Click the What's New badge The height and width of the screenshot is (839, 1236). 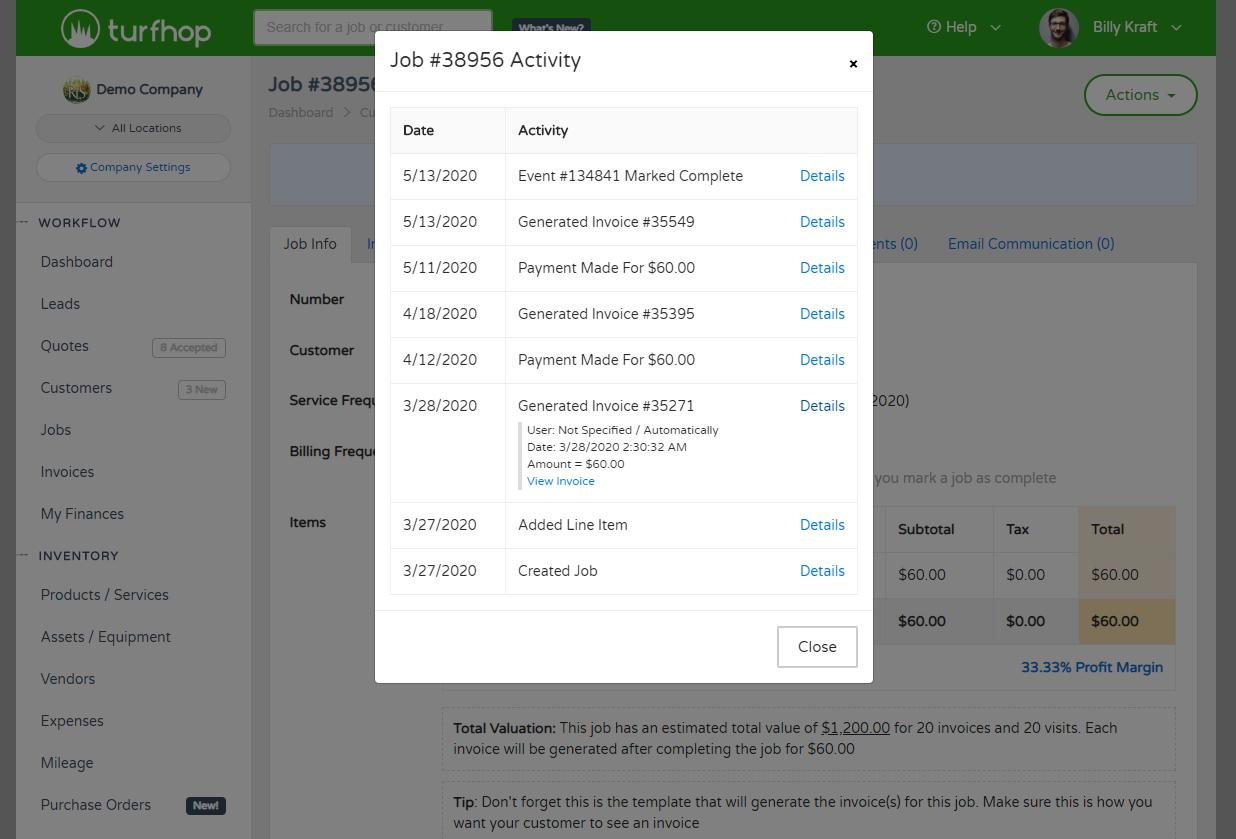point(551,27)
